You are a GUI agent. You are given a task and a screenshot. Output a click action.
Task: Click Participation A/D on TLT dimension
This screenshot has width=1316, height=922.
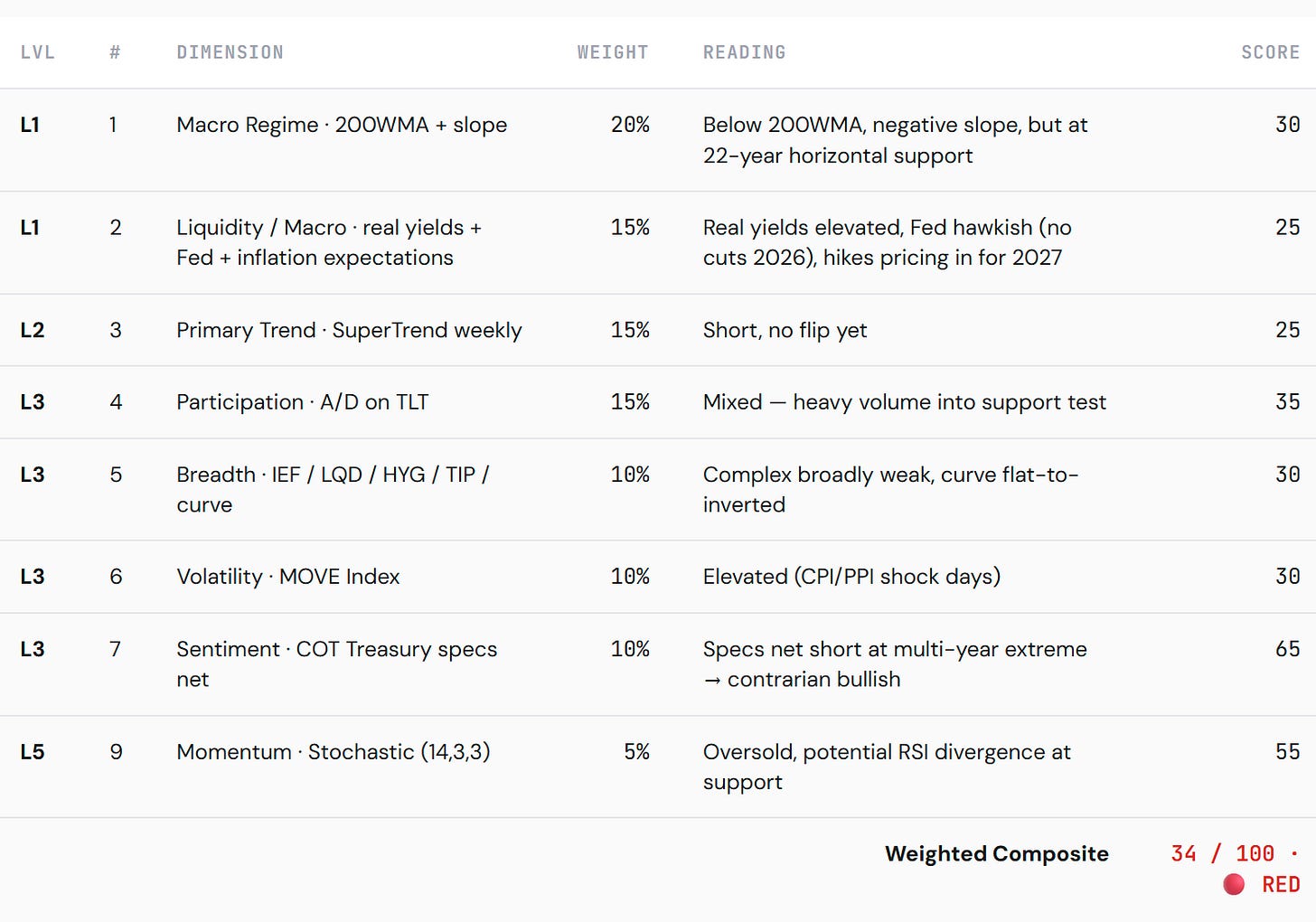click(x=302, y=402)
